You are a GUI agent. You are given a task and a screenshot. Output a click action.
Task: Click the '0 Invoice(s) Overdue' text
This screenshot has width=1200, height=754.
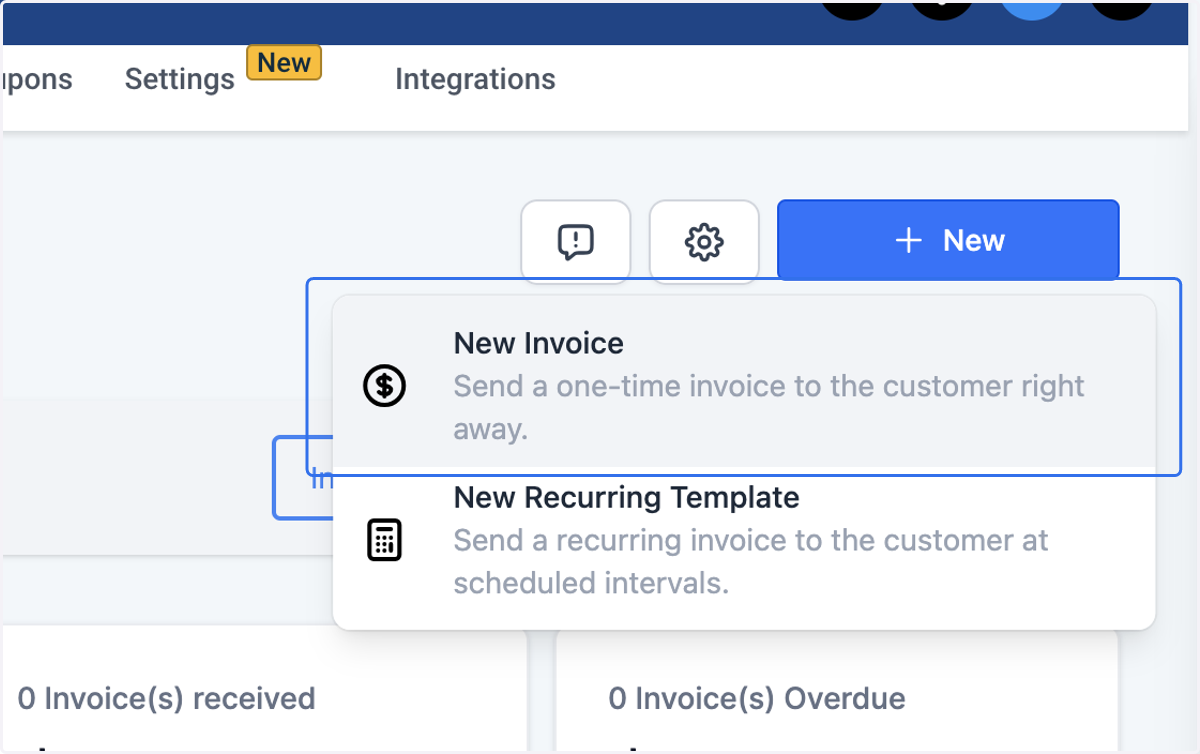point(757,698)
